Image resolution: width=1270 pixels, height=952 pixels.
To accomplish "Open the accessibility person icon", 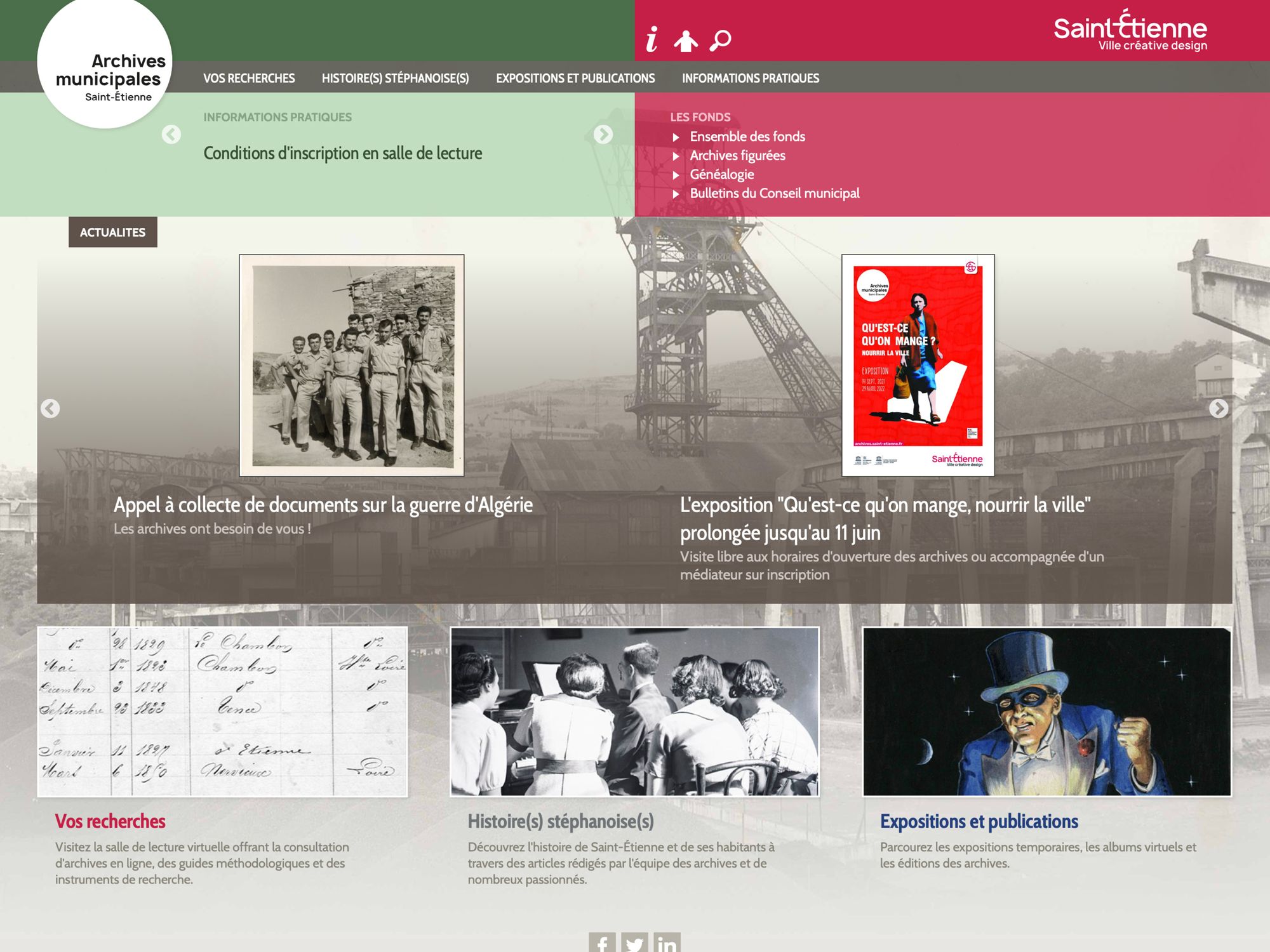I will (686, 41).
